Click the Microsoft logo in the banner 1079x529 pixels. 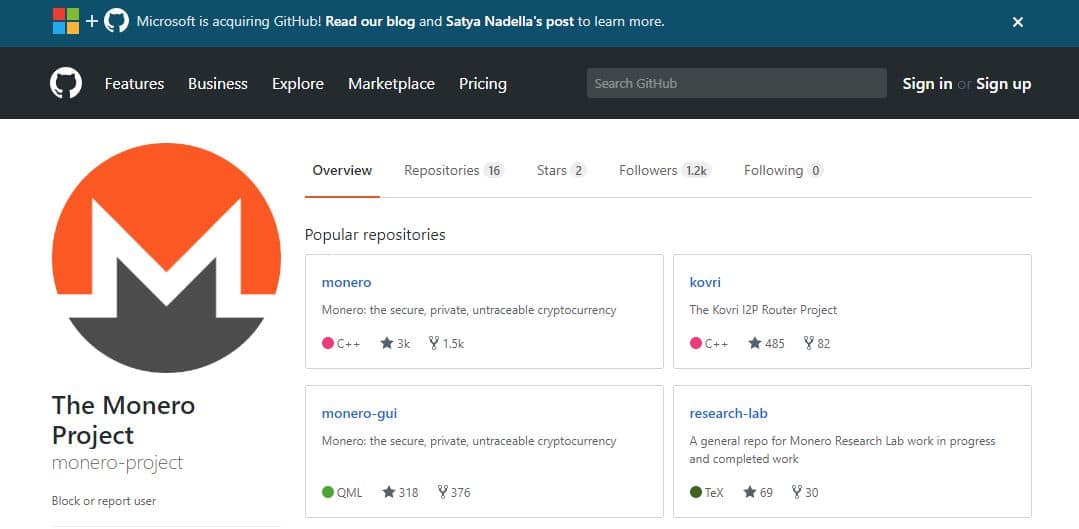pyautogui.click(x=65, y=21)
